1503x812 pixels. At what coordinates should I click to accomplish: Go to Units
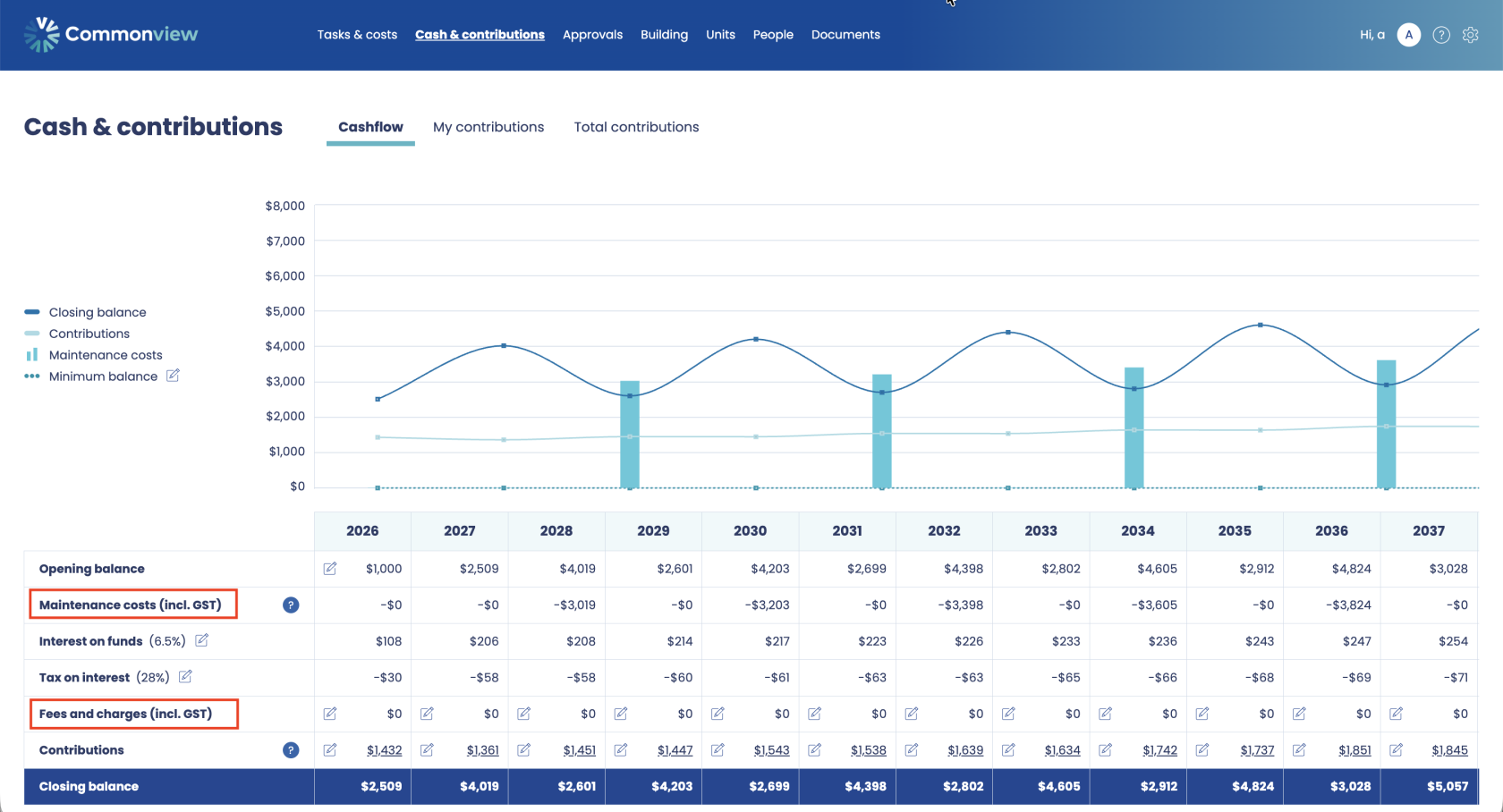click(x=720, y=35)
